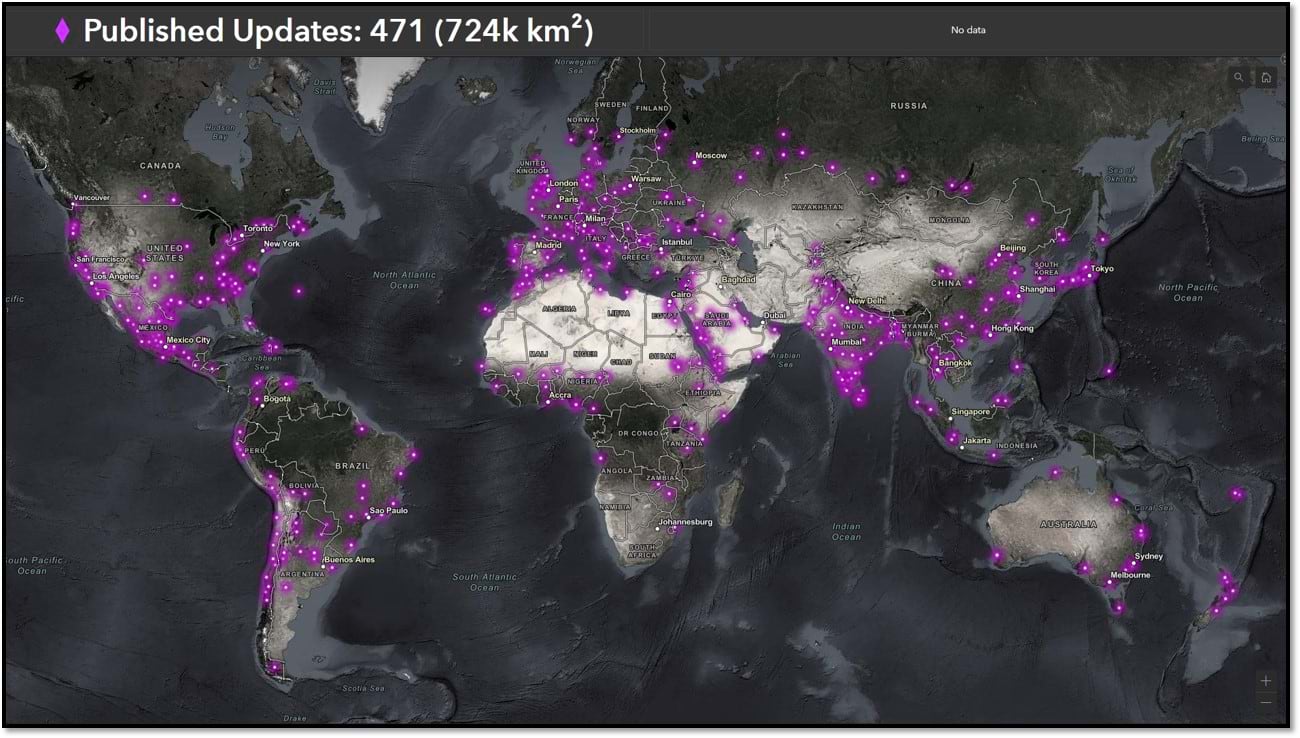The image size is (1300, 738).
Task: Select the Sydney label on the map
Action: click(x=1149, y=556)
